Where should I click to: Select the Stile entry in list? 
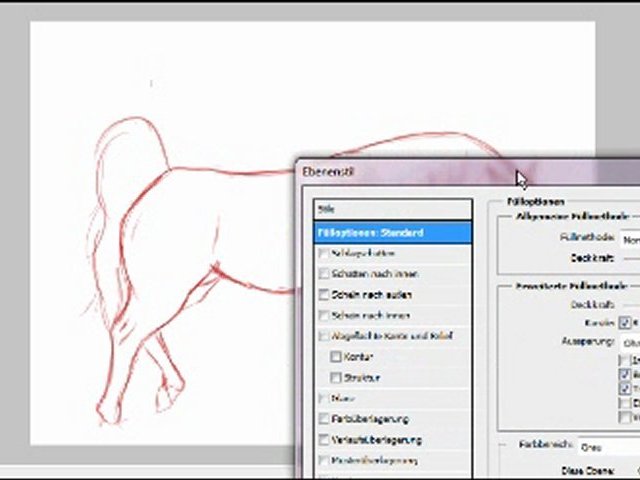click(392, 209)
